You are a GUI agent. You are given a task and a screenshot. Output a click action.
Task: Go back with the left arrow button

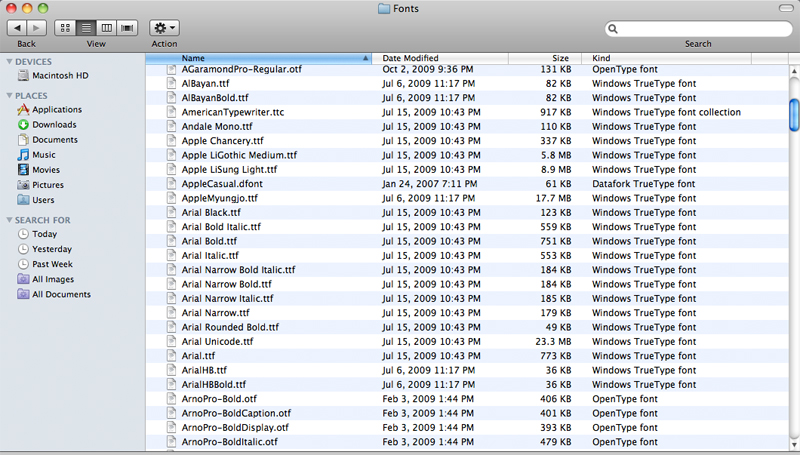pyautogui.click(x=17, y=28)
